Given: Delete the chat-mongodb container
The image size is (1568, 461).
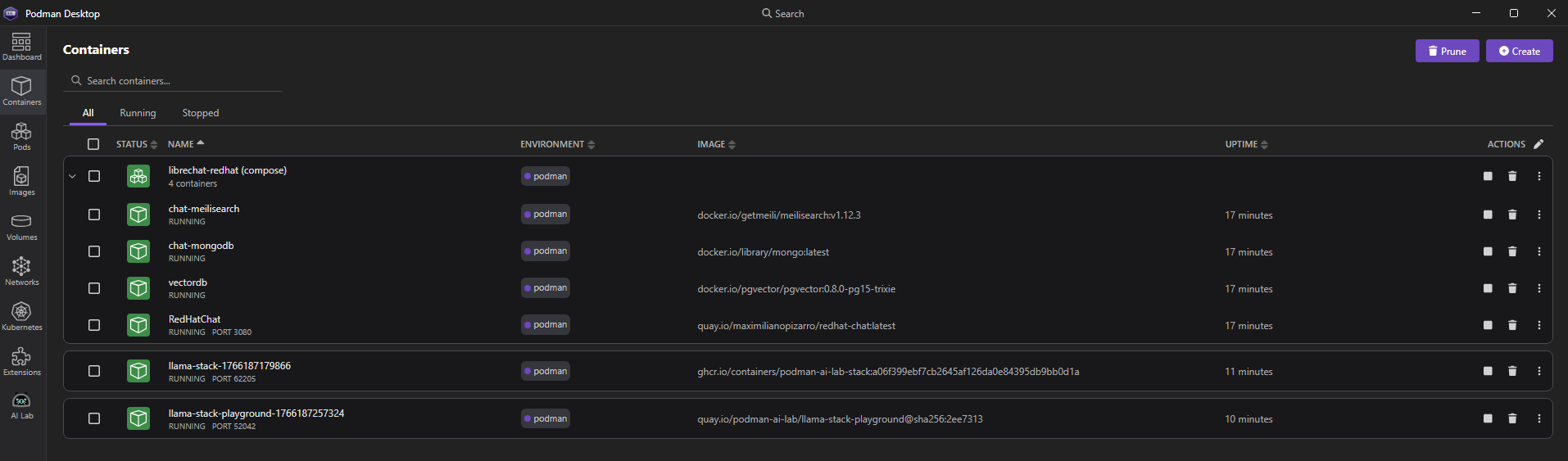Looking at the screenshot, I should click(1512, 251).
